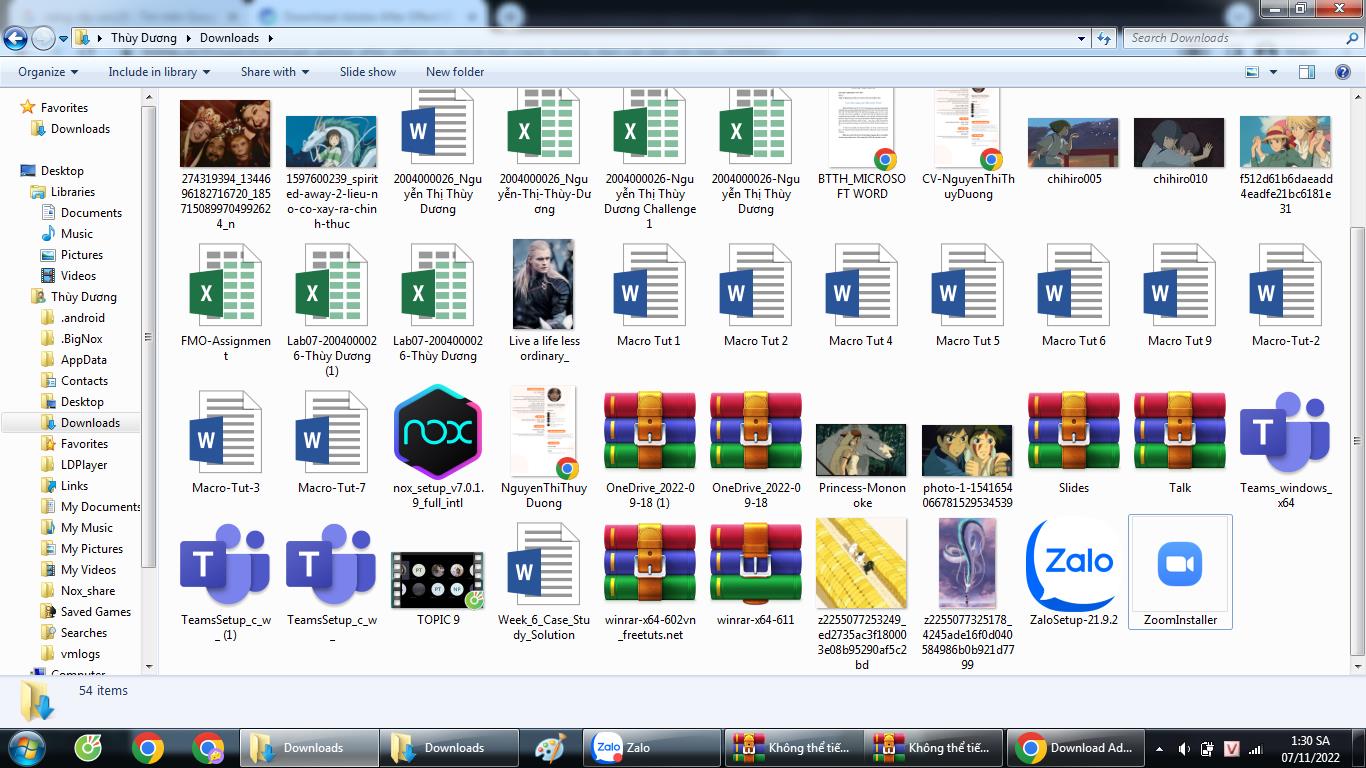Click the help question mark icon
Viewport: 1366px width, 768px height.
pos(1343,72)
